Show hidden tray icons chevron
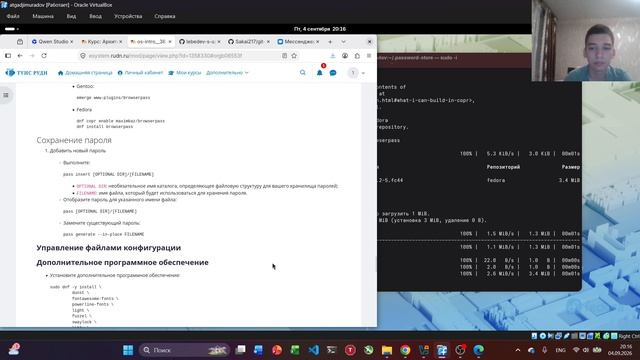This screenshot has width=640, height=360. (x=518, y=350)
